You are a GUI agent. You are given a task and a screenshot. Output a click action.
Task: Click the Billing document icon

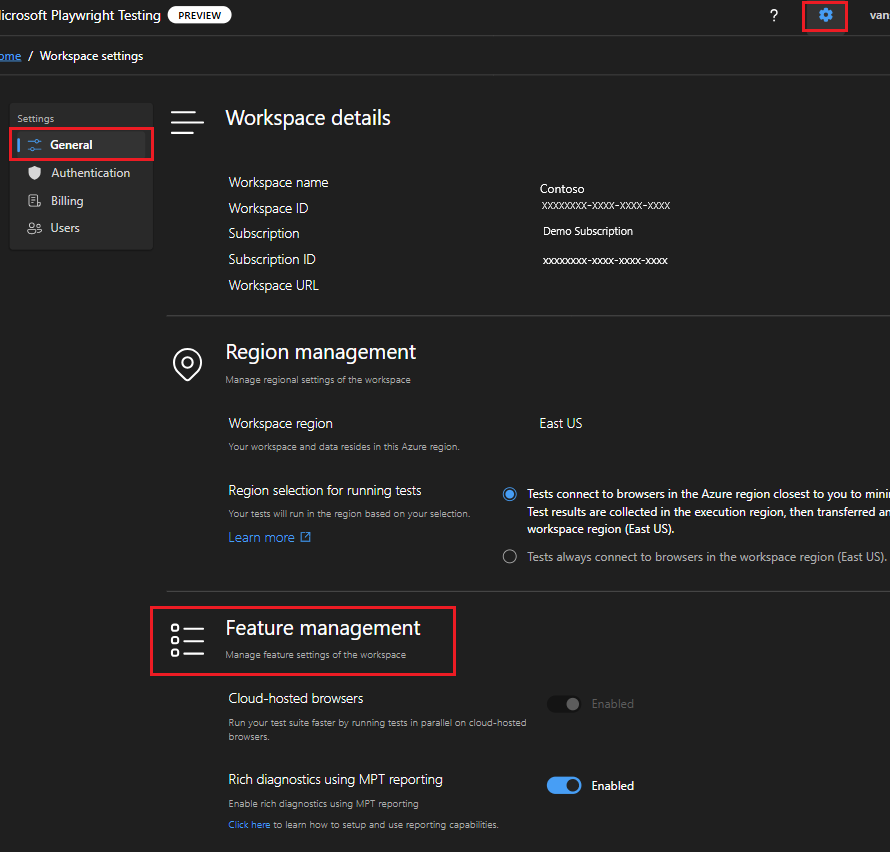35,200
